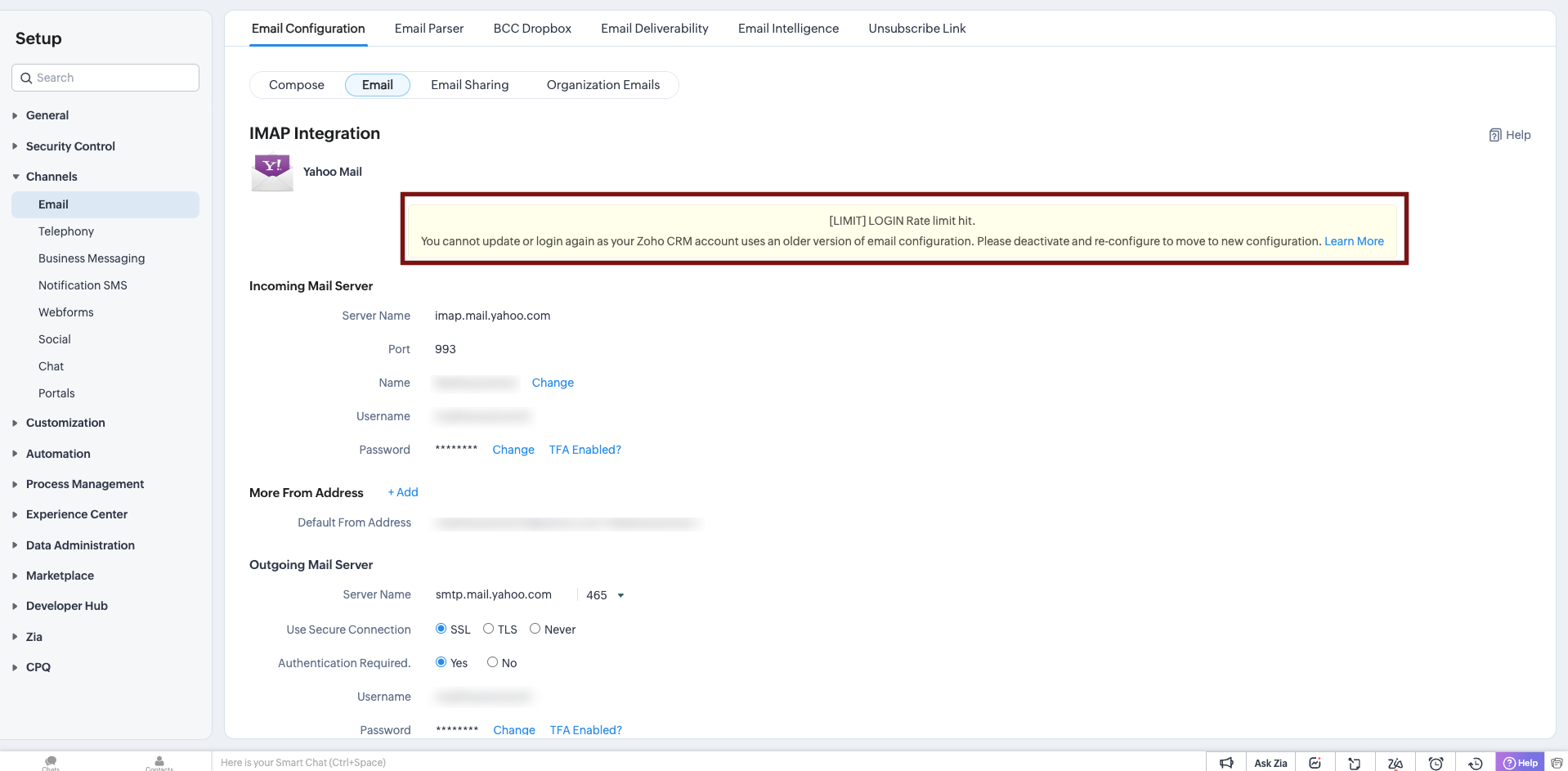Click TFA Enabled? beside incoming Password
Image resolution: width=1568 pixels, height=771 pixels.
click(x=585, y=450)
